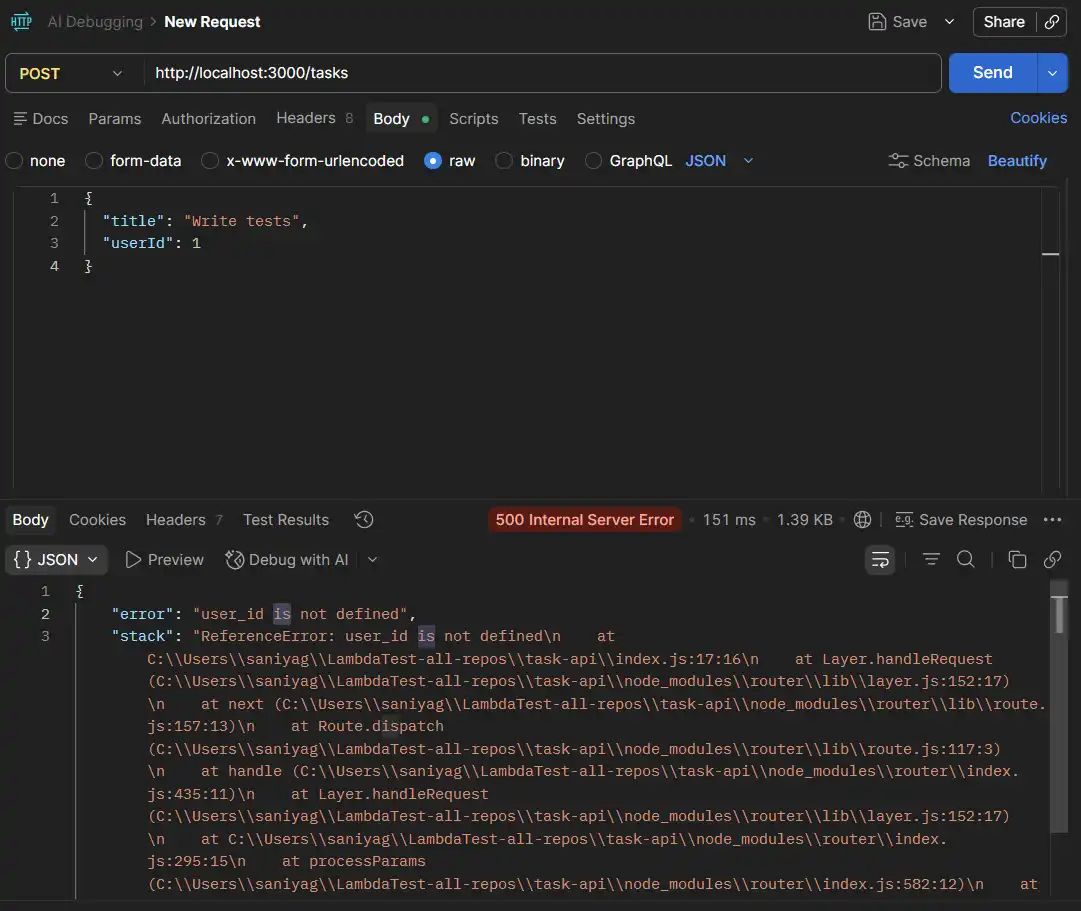Open the Test Results response tab

coord(285,520)
